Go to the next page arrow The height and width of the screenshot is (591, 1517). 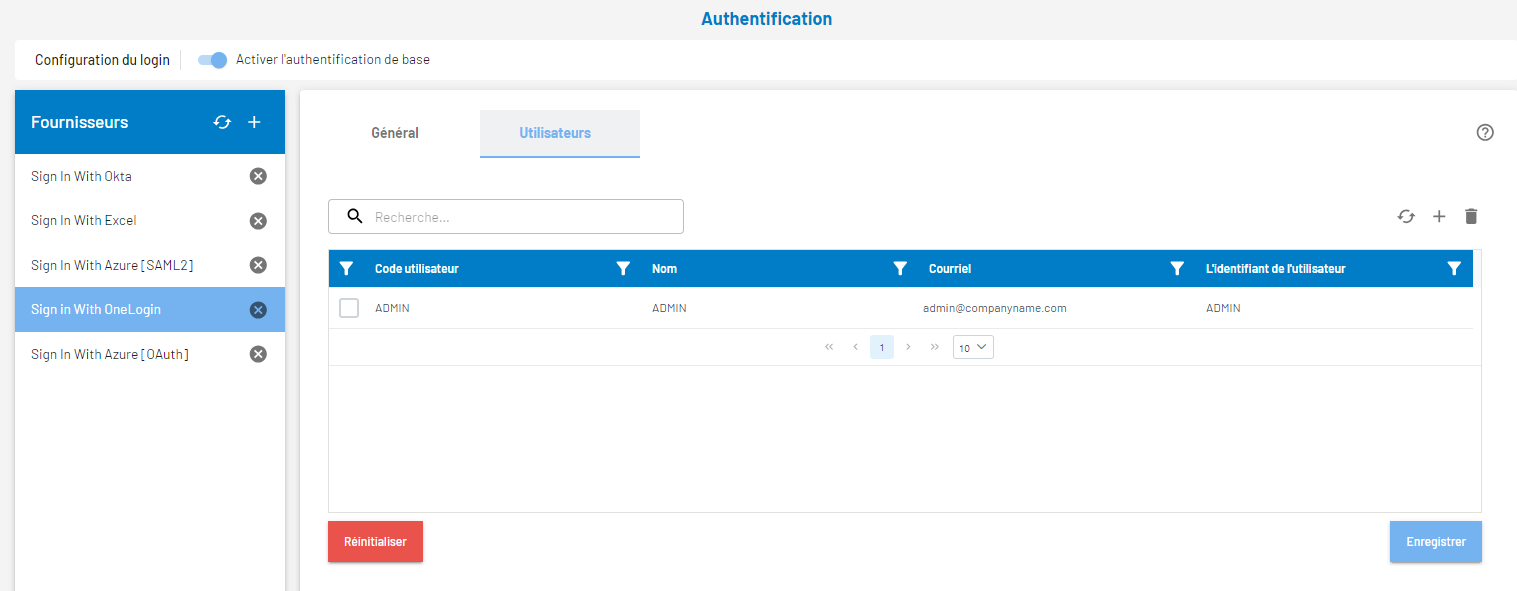coord(908,347)
